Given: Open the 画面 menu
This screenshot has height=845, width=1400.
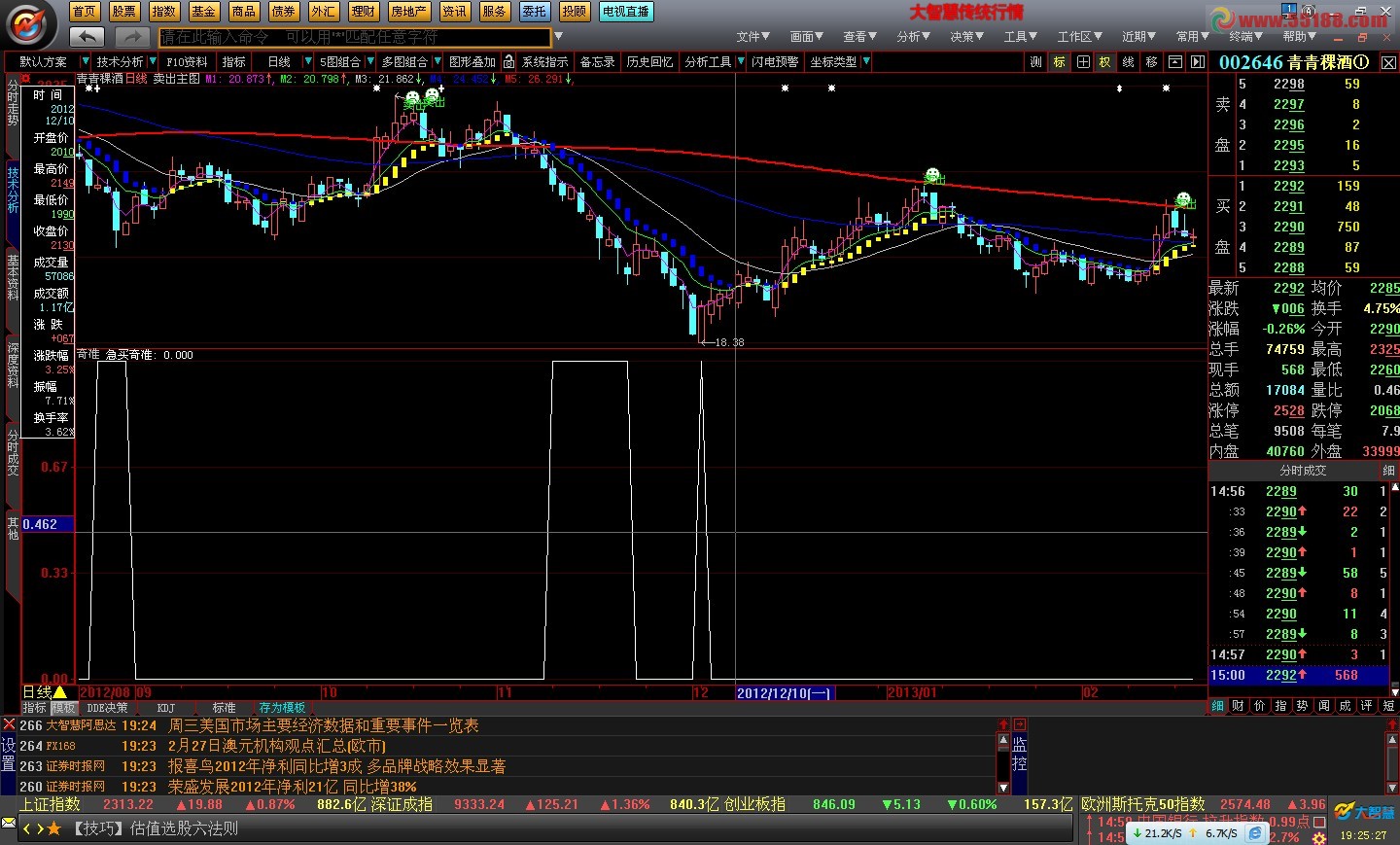Looking at the screenshot, I should 806,37.
